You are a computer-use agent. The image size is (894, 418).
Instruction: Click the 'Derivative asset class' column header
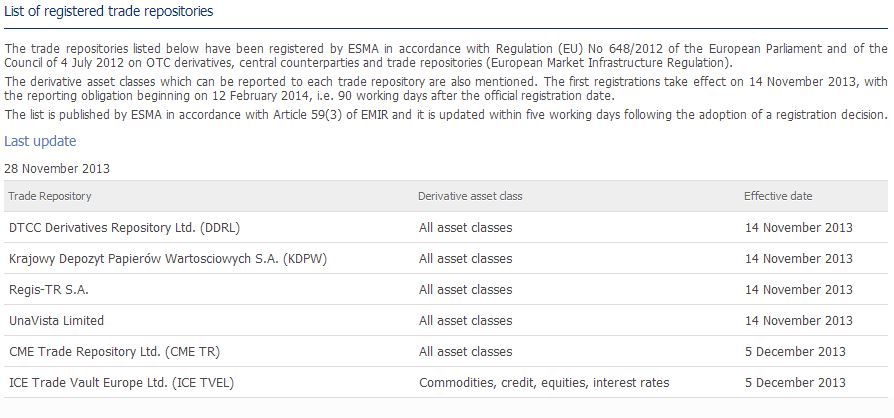[x=470, y=196]
